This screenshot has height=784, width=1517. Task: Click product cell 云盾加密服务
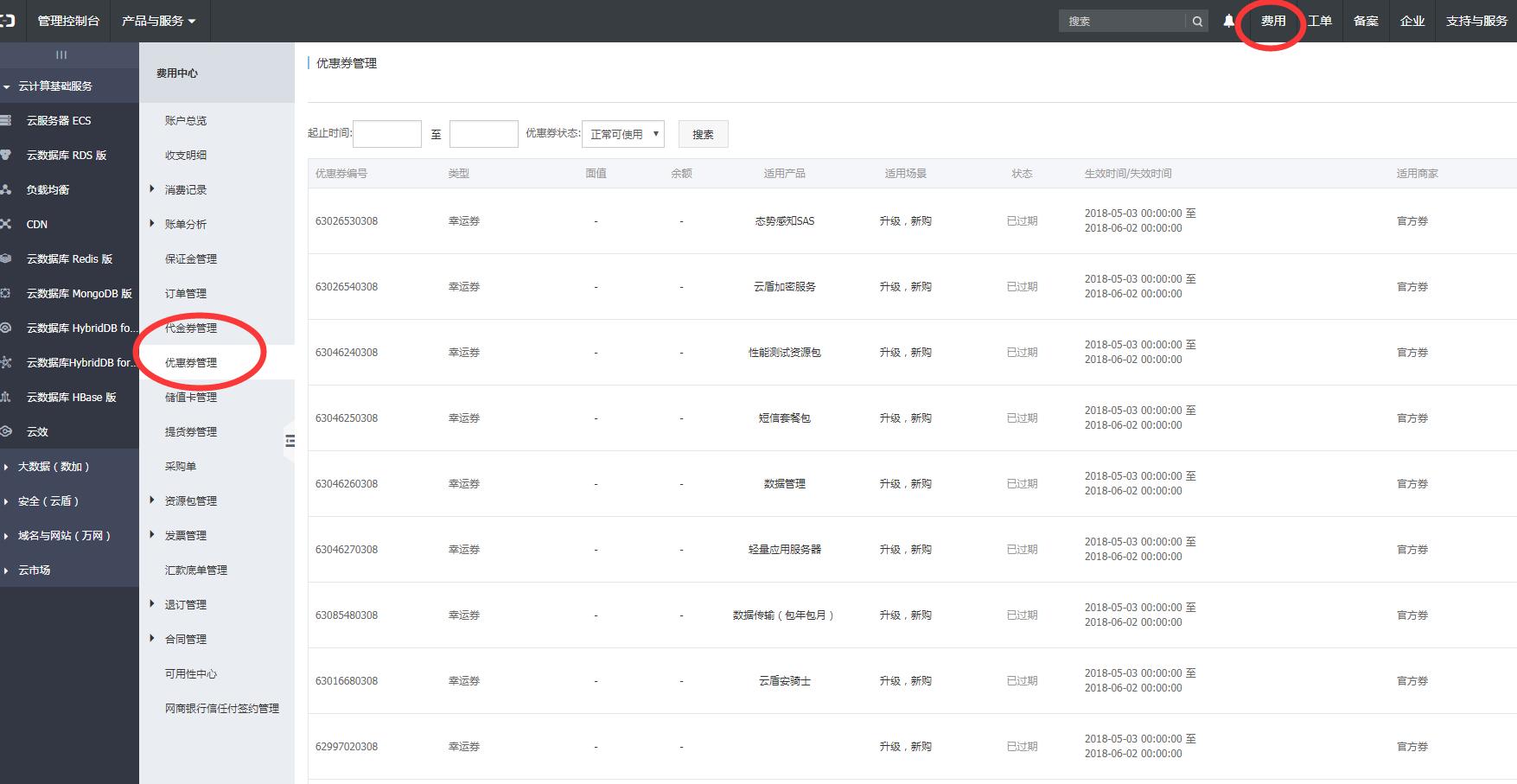coord(785,286)
